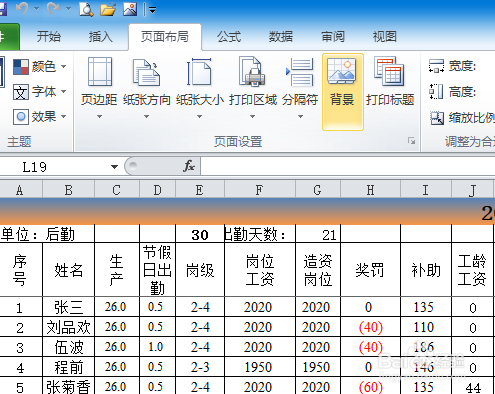Click the cell with value 21
The image size is (495, 394).
tap(318, 234)
